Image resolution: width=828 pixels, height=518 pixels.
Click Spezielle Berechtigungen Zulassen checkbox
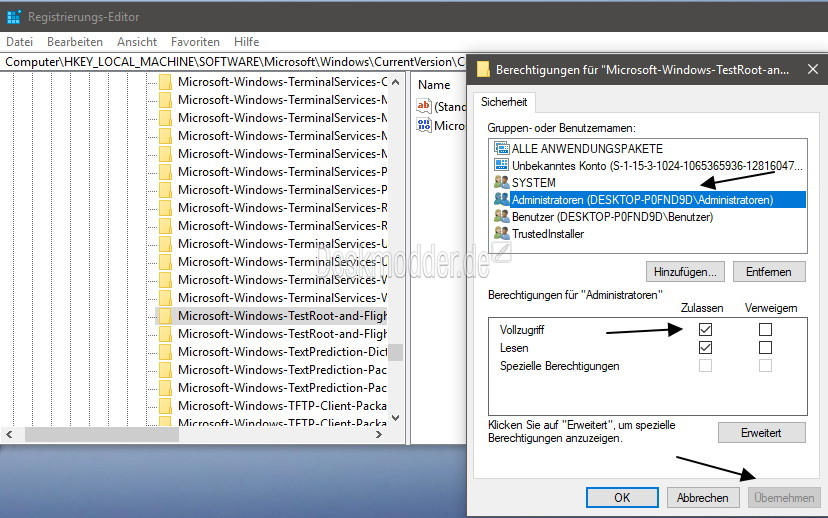[705, 365]
